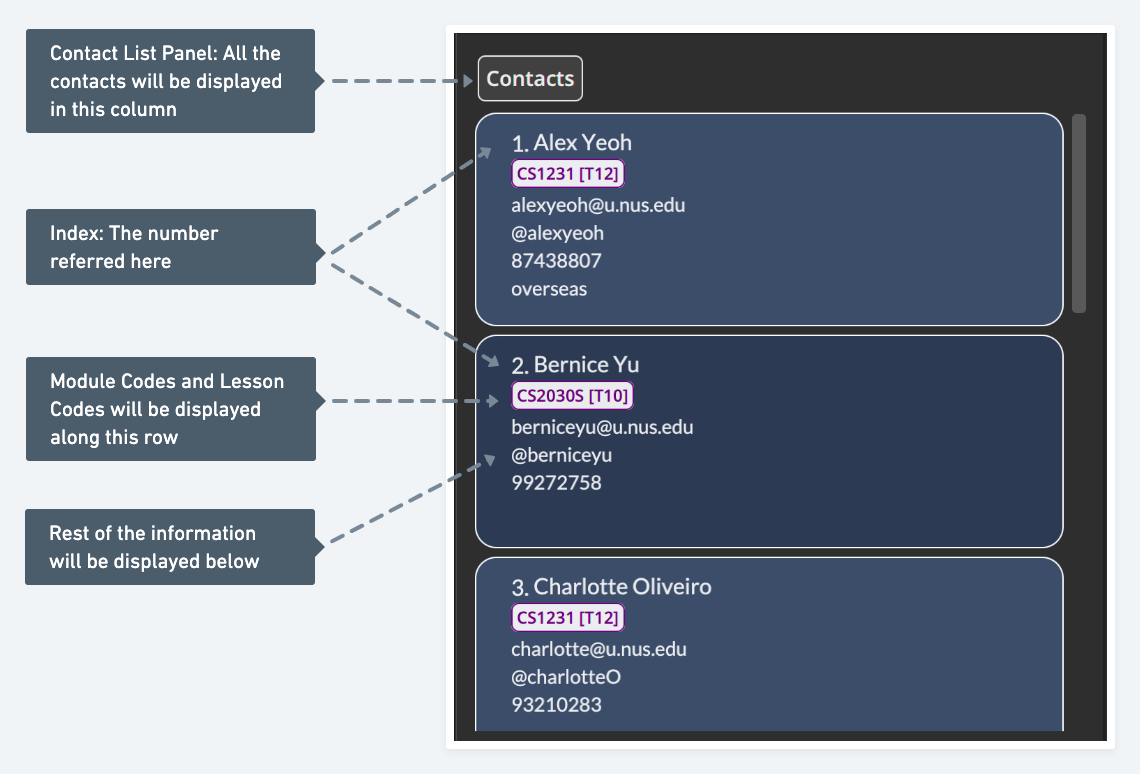The image size is (1140, 774).
Task: Click Charlotte's CS1231 [T12] module tag
Action: (568, 618)
